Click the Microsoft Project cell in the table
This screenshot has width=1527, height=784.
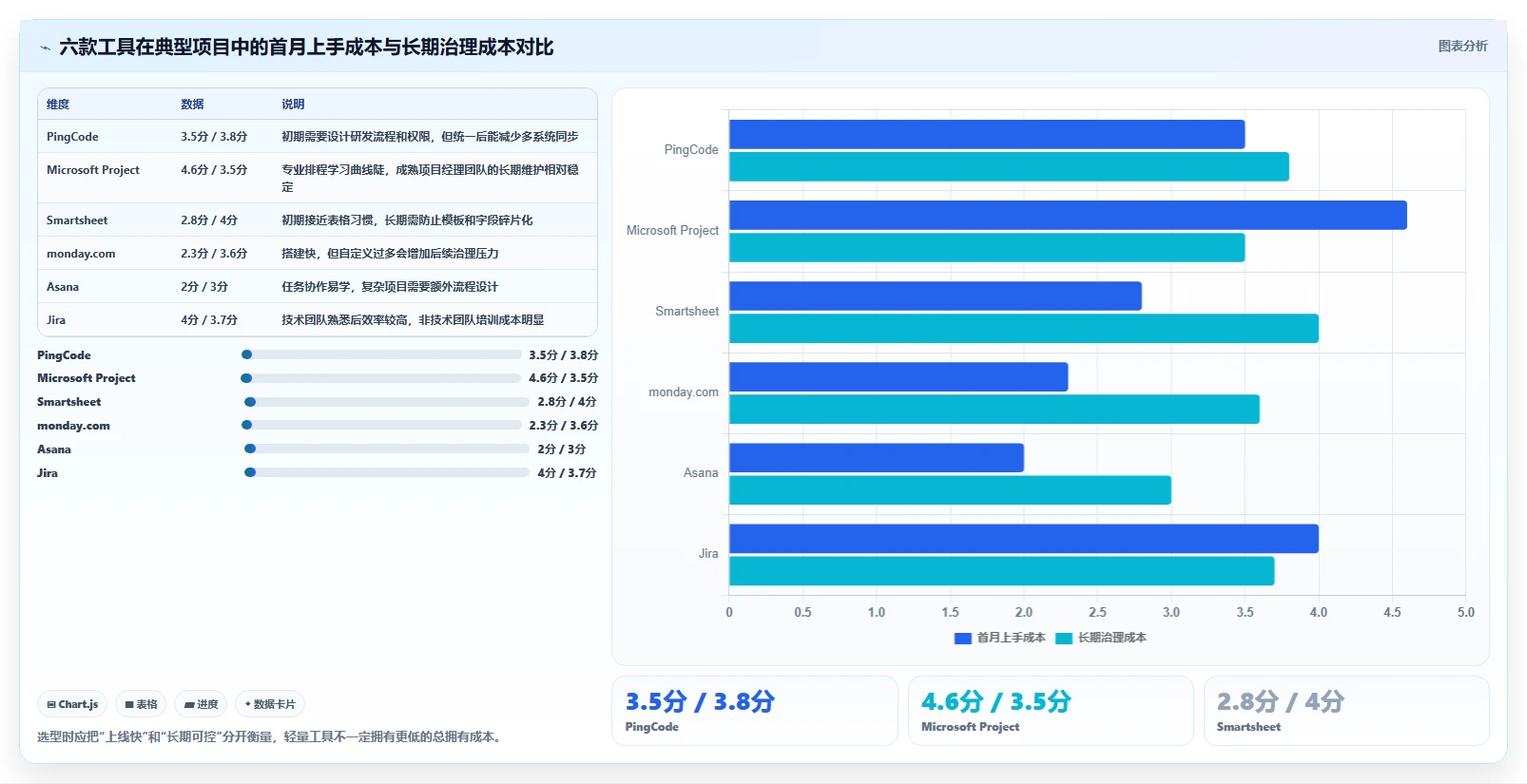pos(93,169)
